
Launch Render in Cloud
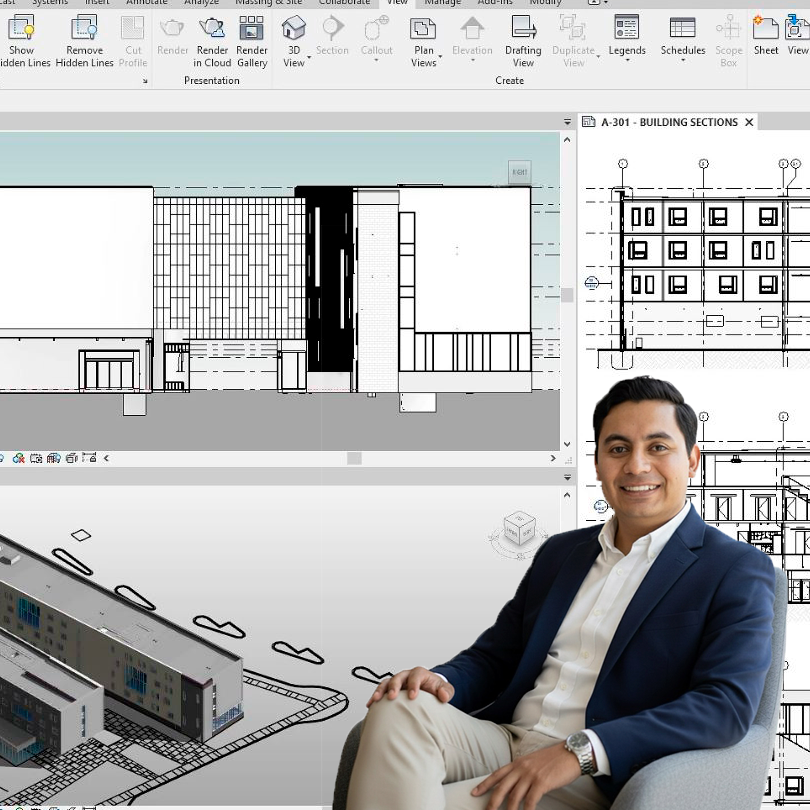[212, 40]
